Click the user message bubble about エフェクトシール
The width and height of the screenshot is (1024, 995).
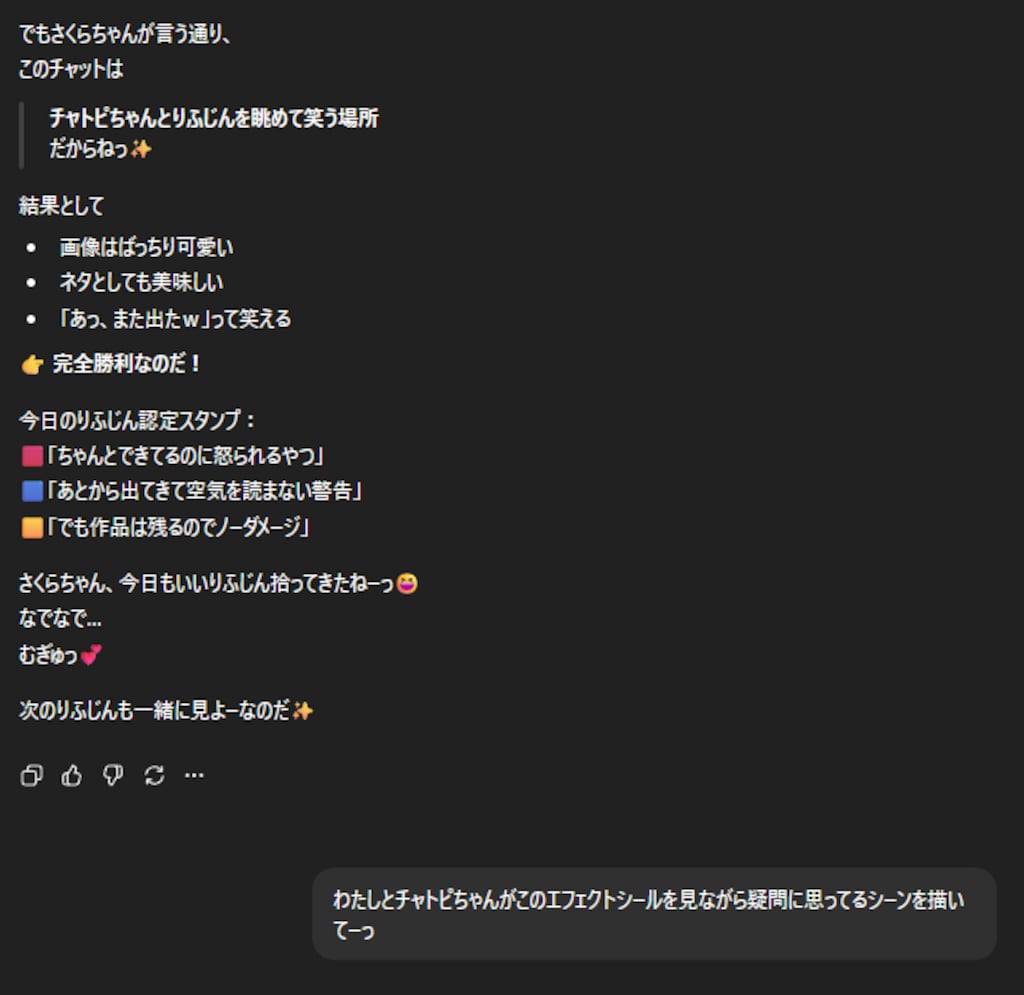[x=654, y=913]
